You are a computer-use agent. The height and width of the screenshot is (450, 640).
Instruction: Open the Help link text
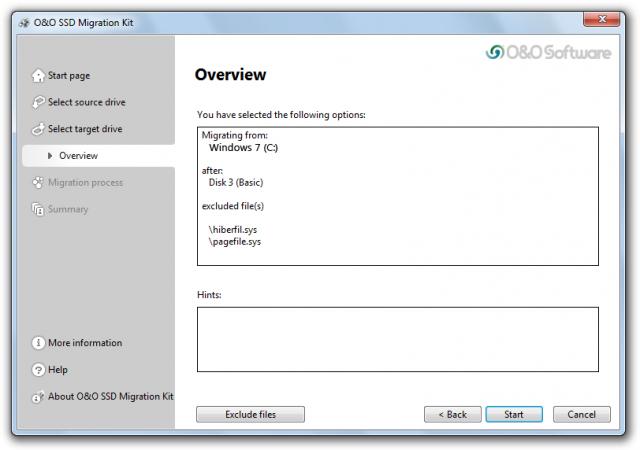coord(58,370)
